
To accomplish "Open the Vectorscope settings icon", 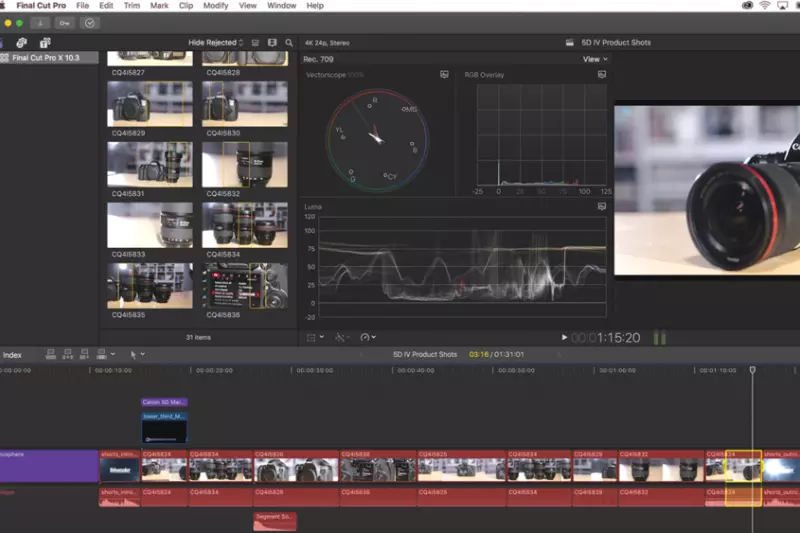I will (444, 74).
